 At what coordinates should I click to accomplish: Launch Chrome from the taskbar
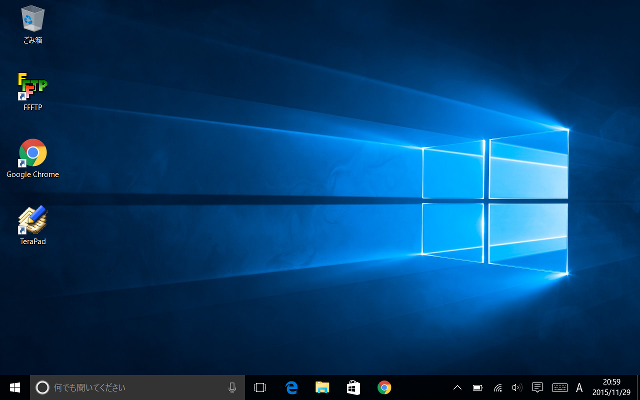(384, 387)
